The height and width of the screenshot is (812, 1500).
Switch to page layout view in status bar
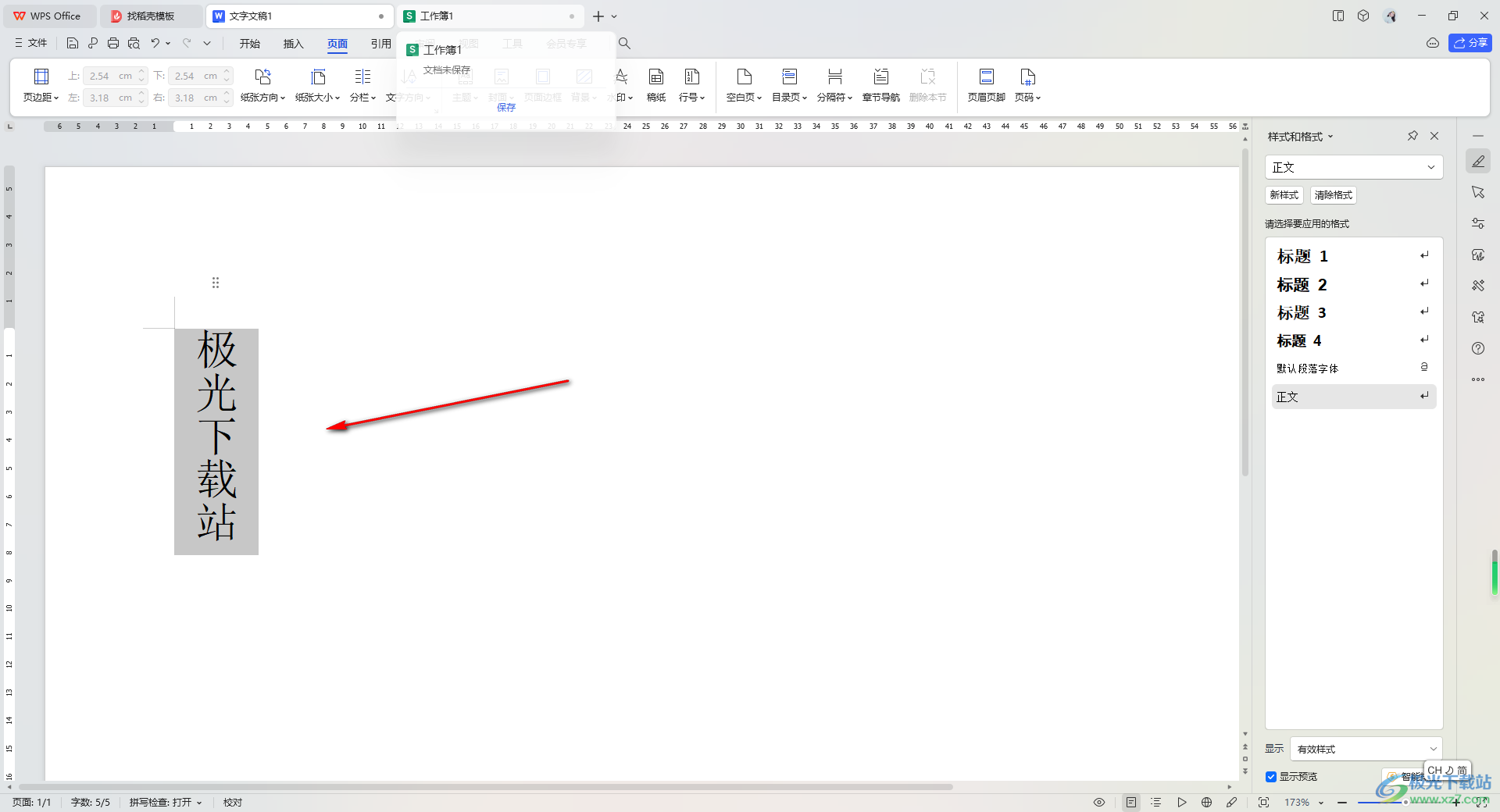pyautogui.click(x=1131, y=802)
